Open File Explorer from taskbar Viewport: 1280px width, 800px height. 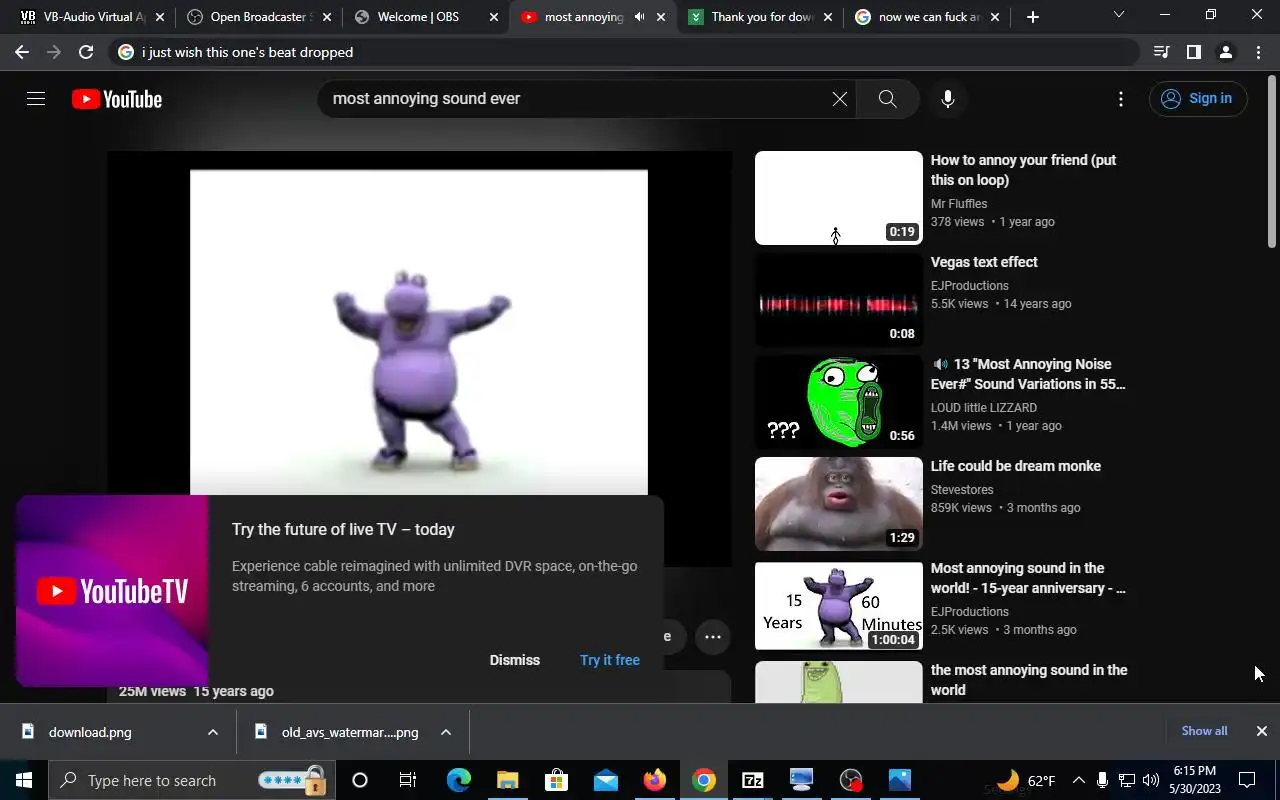[507, 780]
